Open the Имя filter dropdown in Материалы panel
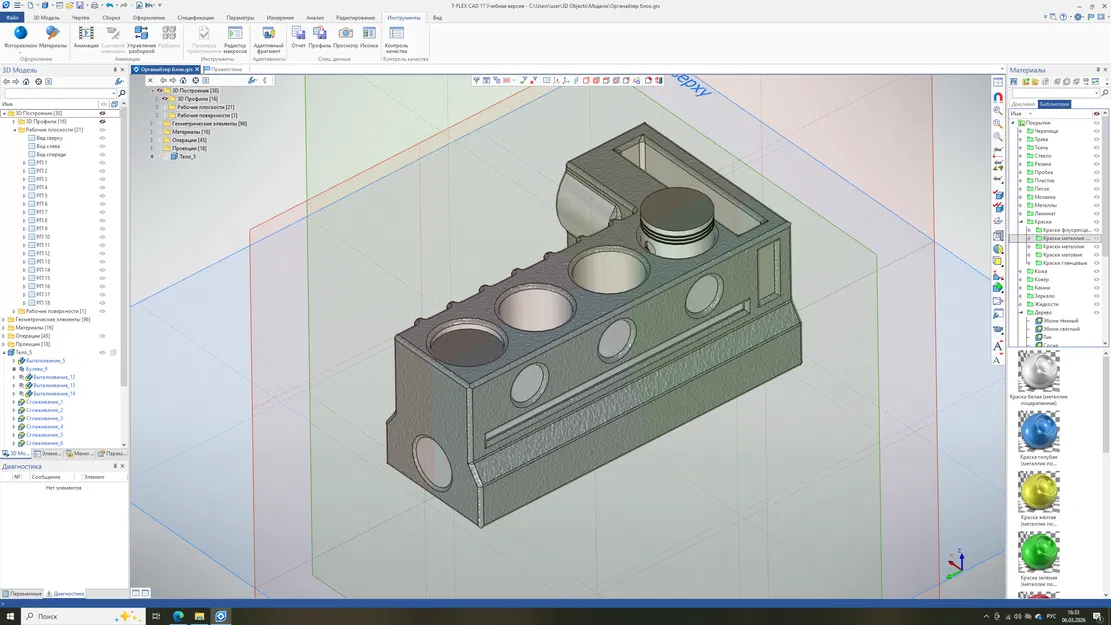The width and height of the screenshot is (1111, 625). 1031,113
